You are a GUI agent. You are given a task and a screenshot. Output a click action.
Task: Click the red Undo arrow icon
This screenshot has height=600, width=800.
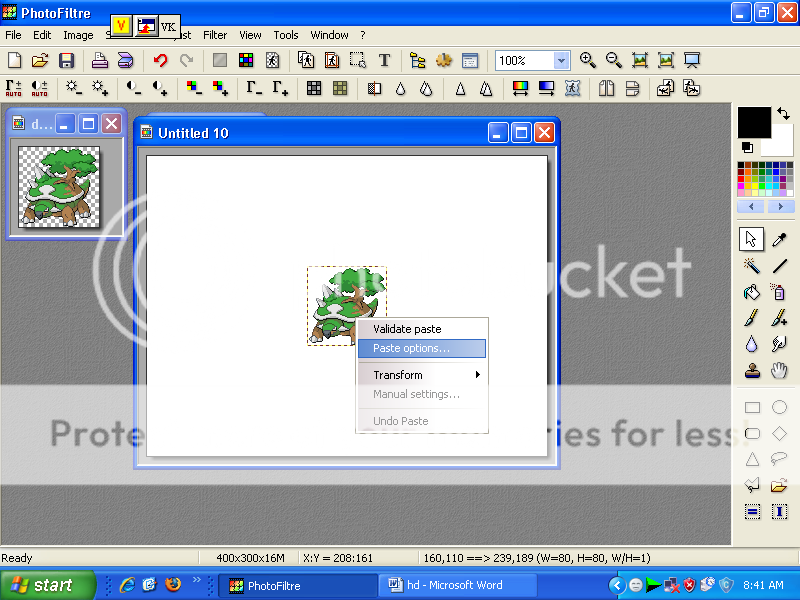[x=161, y=60]
